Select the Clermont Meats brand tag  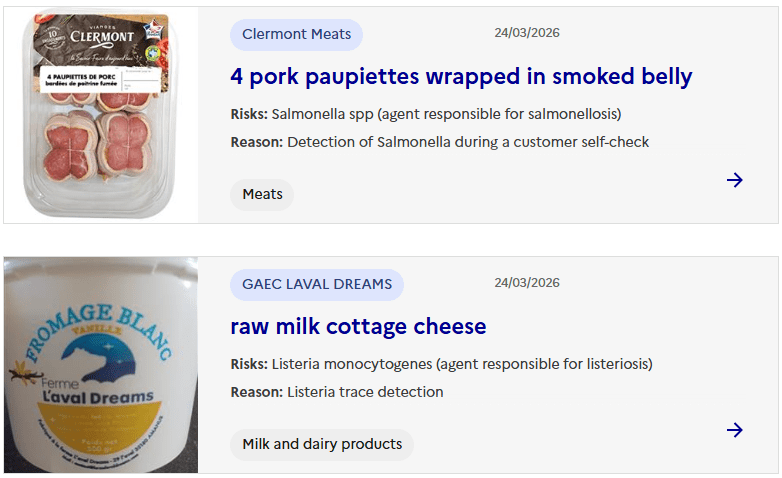[296, 34]
